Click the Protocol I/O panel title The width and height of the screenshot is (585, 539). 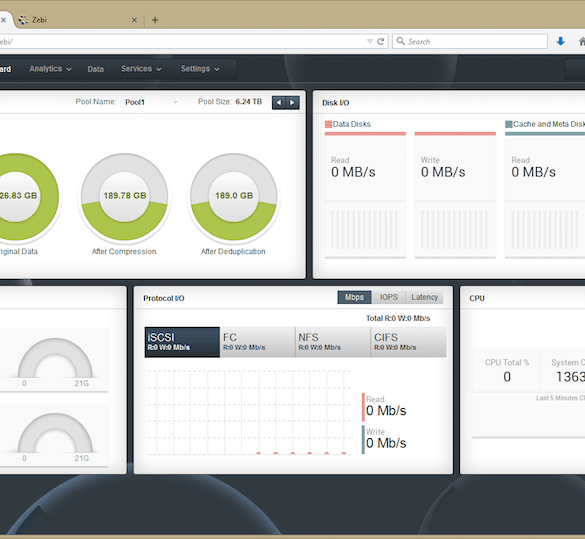click(164, 298)
